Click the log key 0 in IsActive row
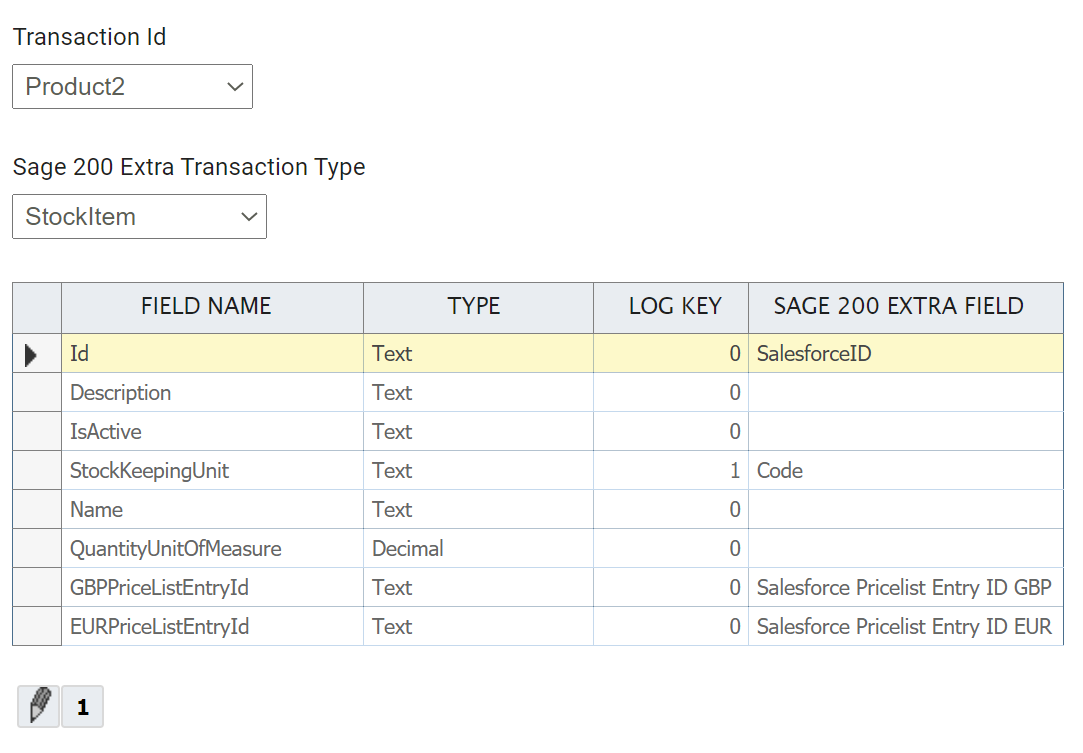Image resolution: width=1083 pixels, height=753 pixels. click(x=671, y=432)
